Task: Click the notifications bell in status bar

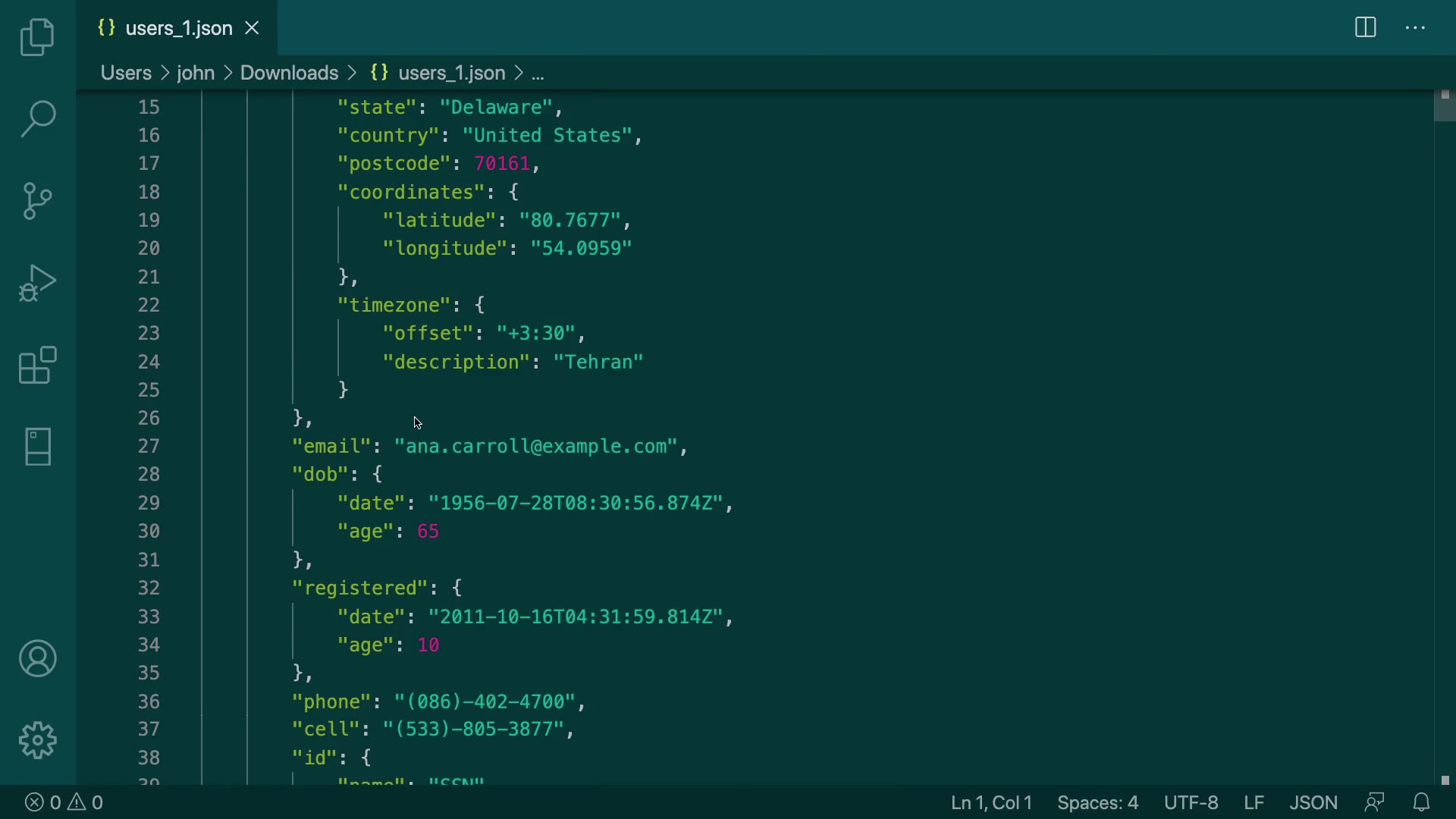Action: click(1422, 802)
